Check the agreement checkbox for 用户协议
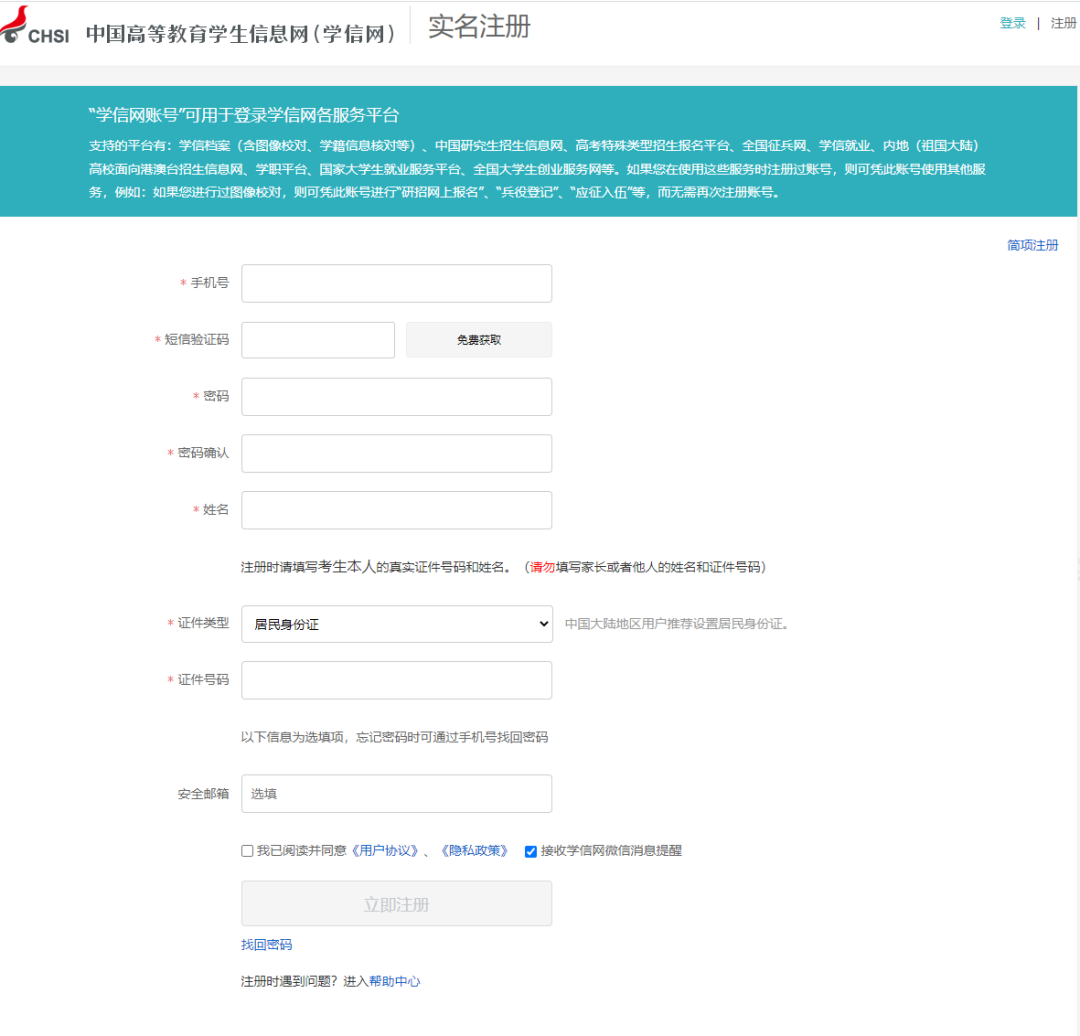The width and height of the screenshot is (1080, 1036). tap(247, 850)
